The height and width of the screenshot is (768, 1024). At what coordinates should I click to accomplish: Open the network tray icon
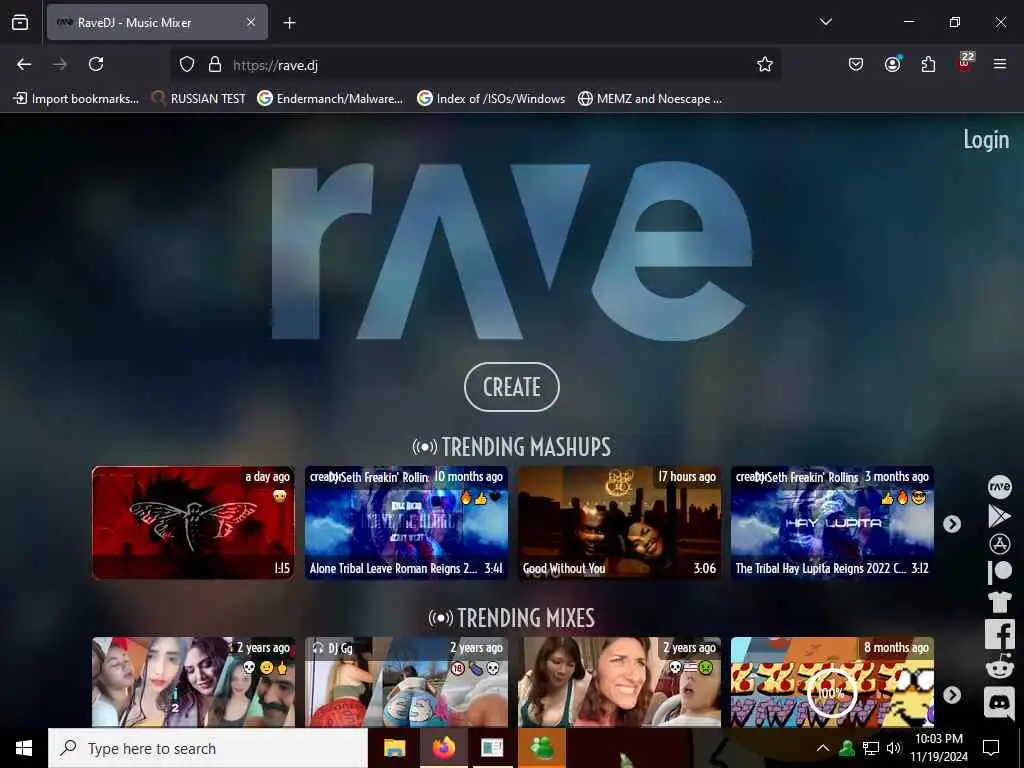pyautogui.click(x=871, y=748)
